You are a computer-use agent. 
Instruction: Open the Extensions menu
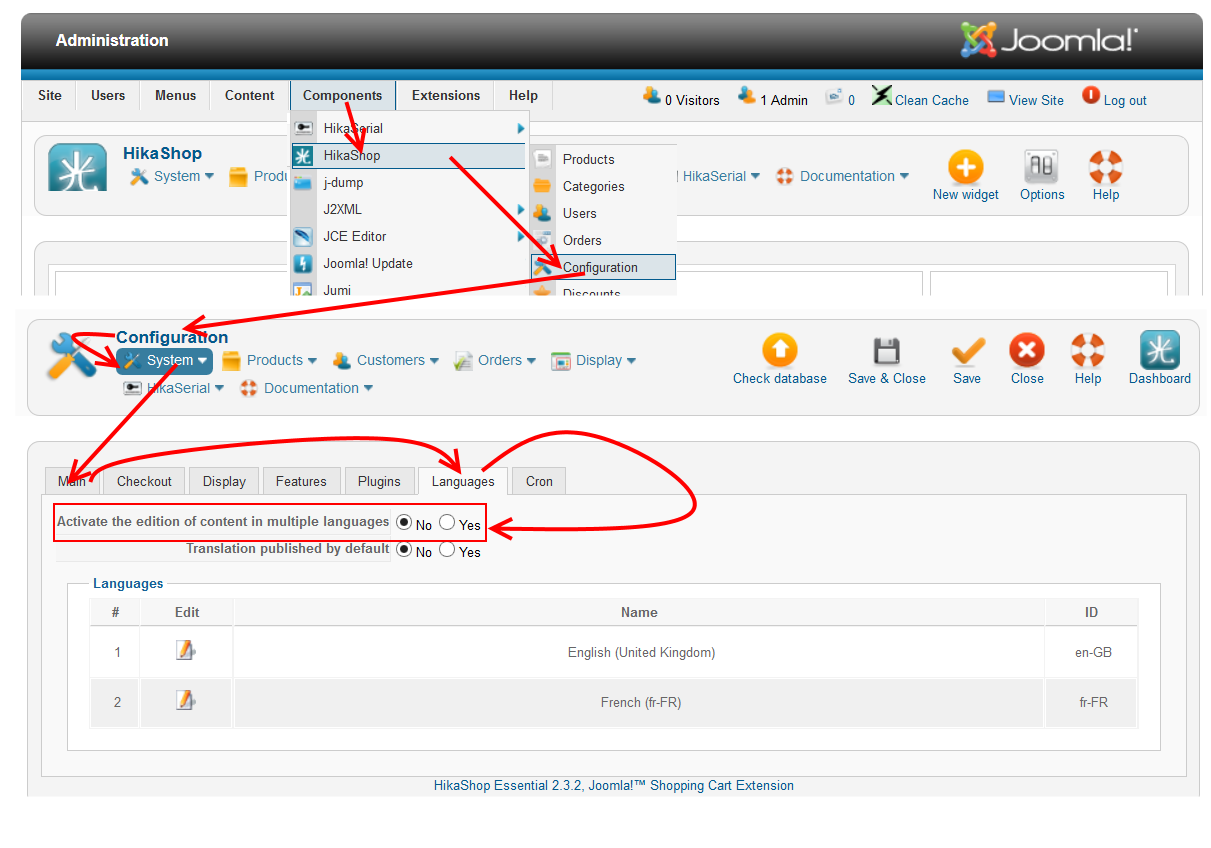(446, 96)
